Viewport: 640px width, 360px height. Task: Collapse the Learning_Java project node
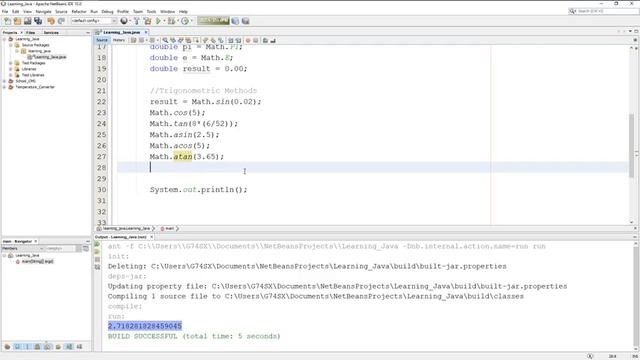[x=5, y=39]
